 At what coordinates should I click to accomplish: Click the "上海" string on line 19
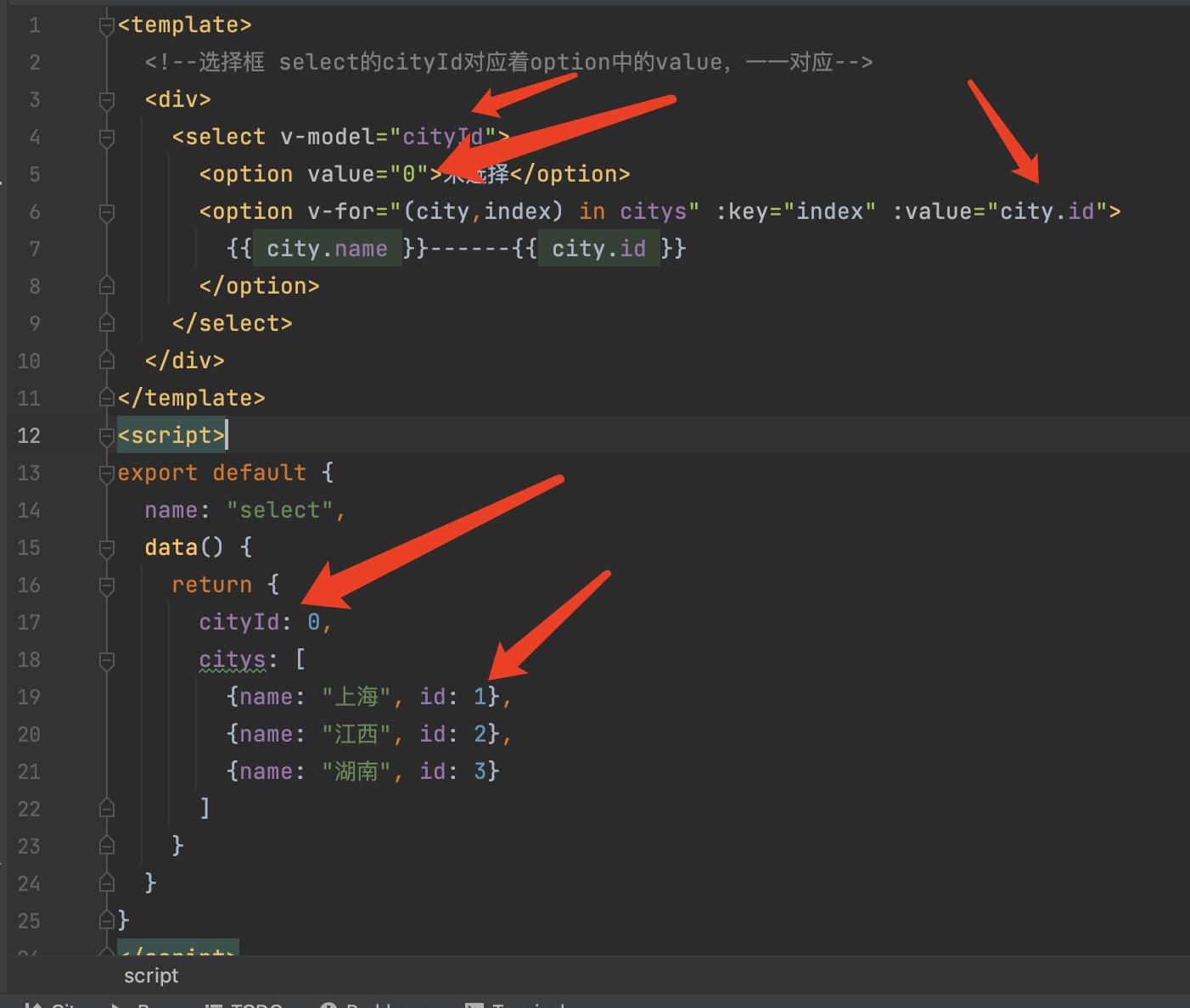(355, 697)
